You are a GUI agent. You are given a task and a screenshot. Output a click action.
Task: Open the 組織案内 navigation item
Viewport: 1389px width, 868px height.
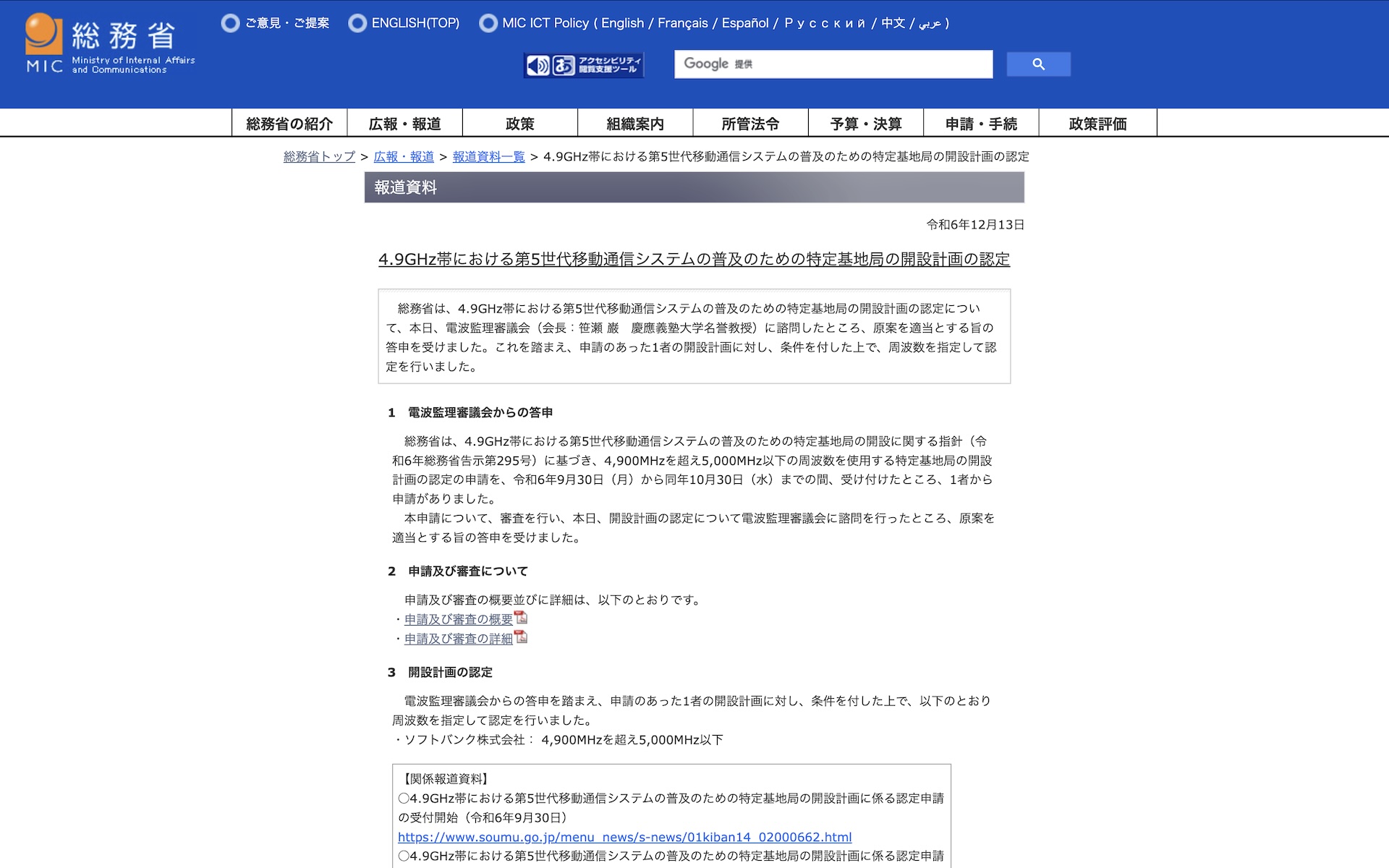(635, 123)
